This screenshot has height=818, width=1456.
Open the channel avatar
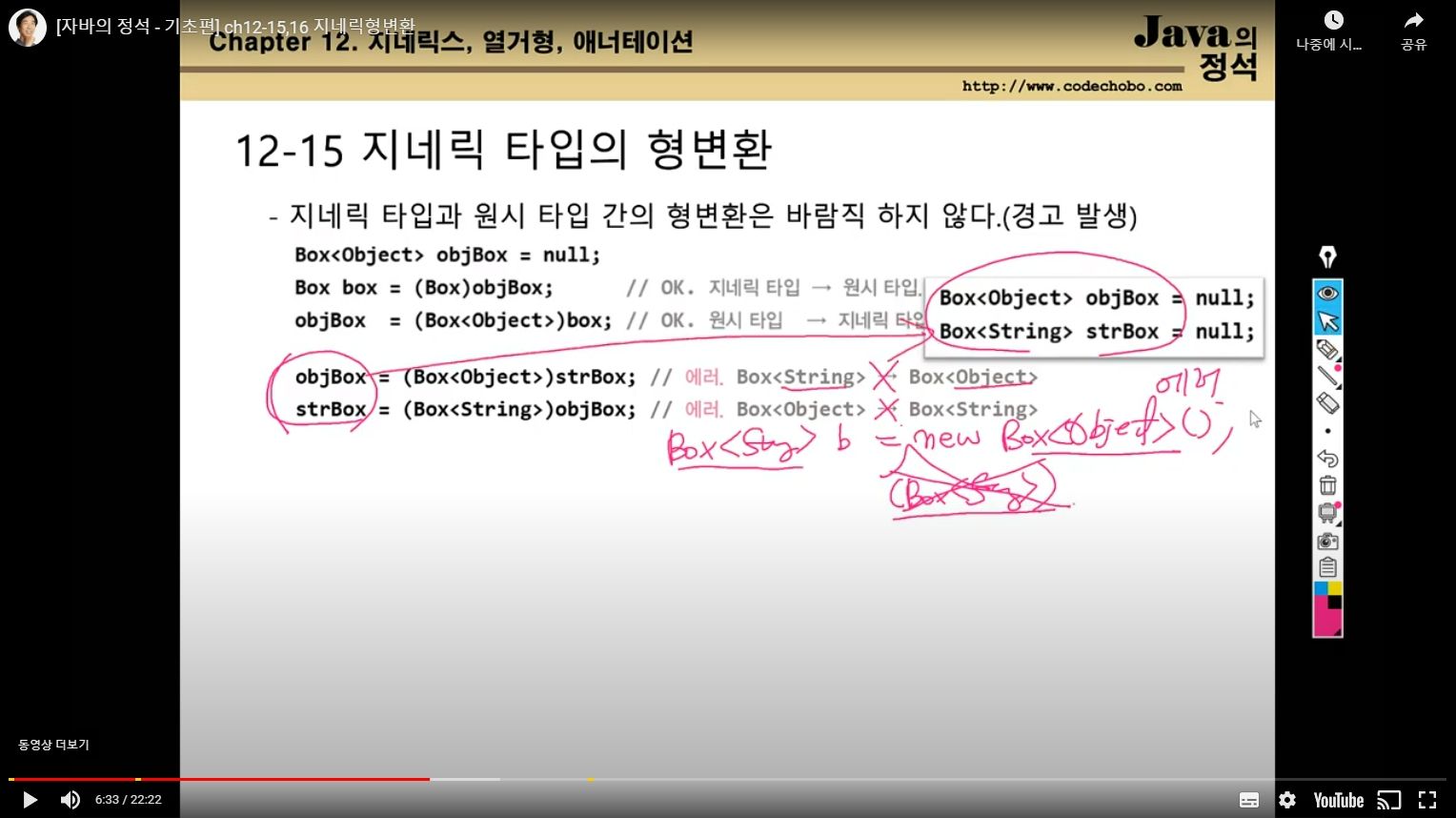click(x=28, y=28)
